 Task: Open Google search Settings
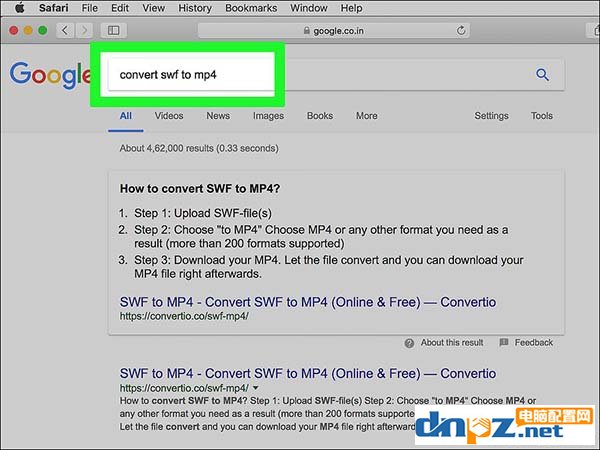point(491,116)
